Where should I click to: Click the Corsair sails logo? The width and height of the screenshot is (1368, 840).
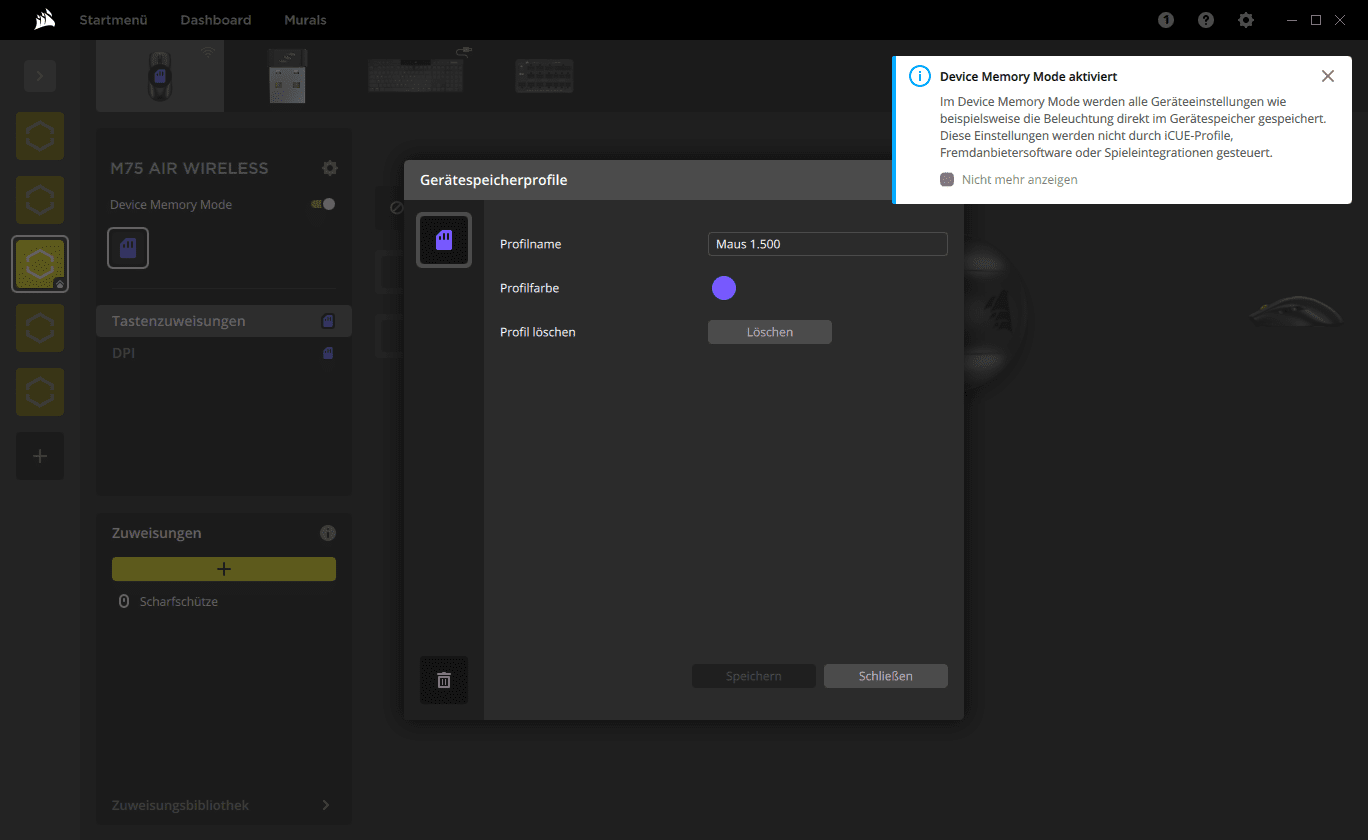[43, 20]
